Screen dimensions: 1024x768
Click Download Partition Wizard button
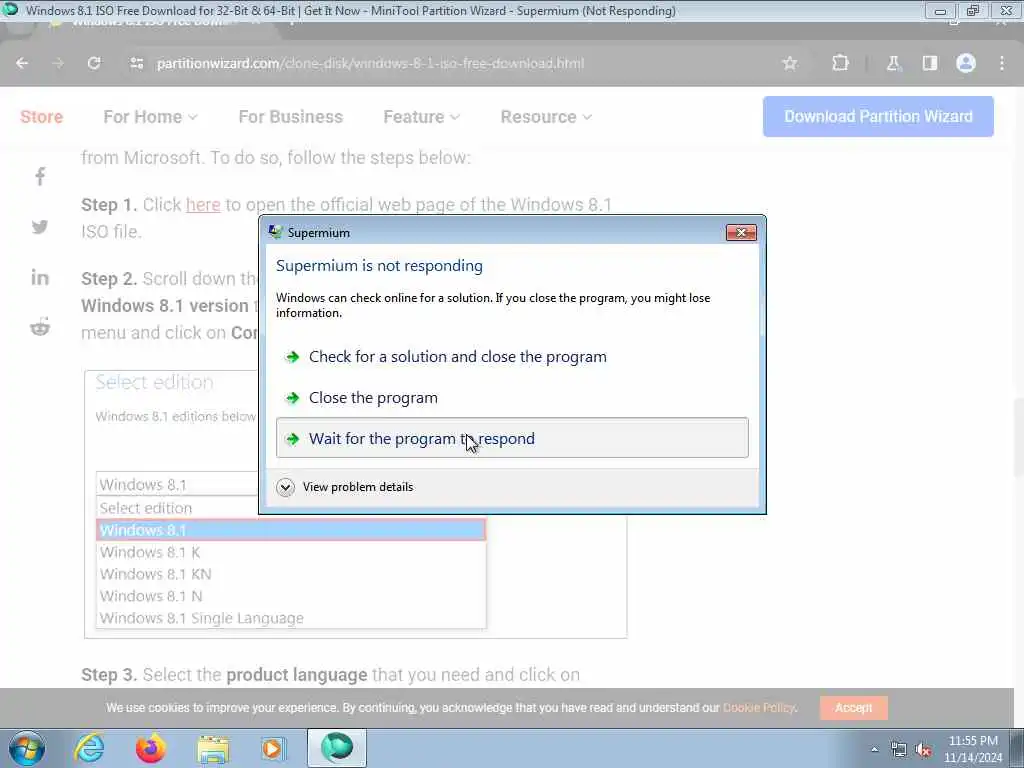[878, 116]
